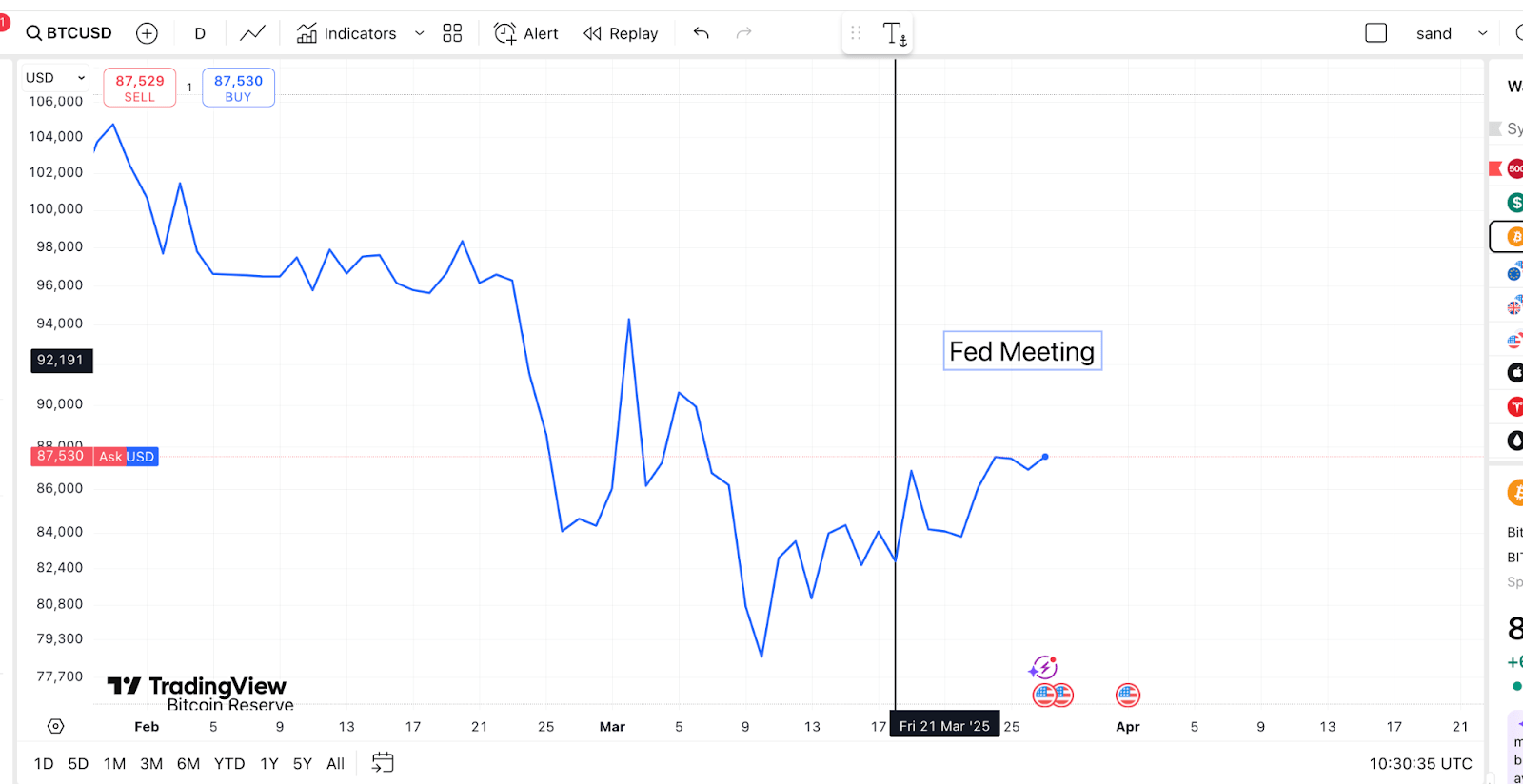
Task: Toggle fullscreen with the square icon
Action: click(x=1375, y=31)
